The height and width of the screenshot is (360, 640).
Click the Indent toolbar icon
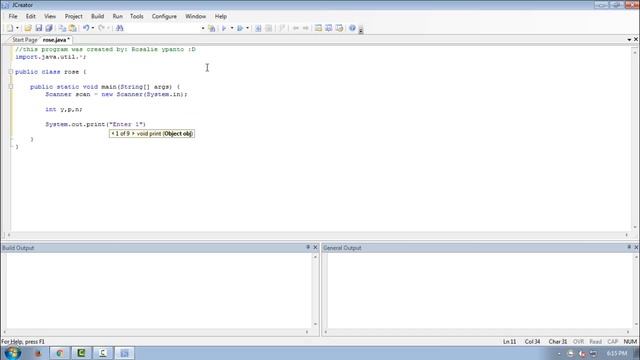[x=258, y=28]
